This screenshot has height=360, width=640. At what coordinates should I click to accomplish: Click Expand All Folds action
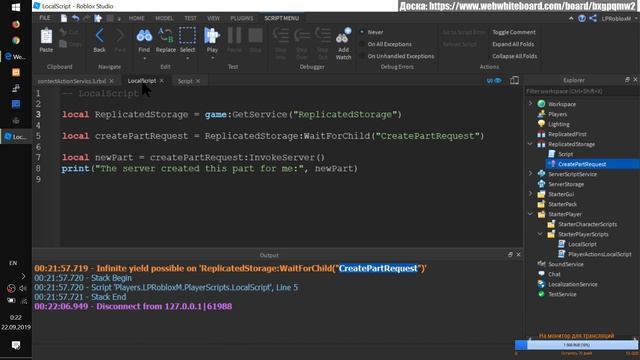[x=513, y=44]
